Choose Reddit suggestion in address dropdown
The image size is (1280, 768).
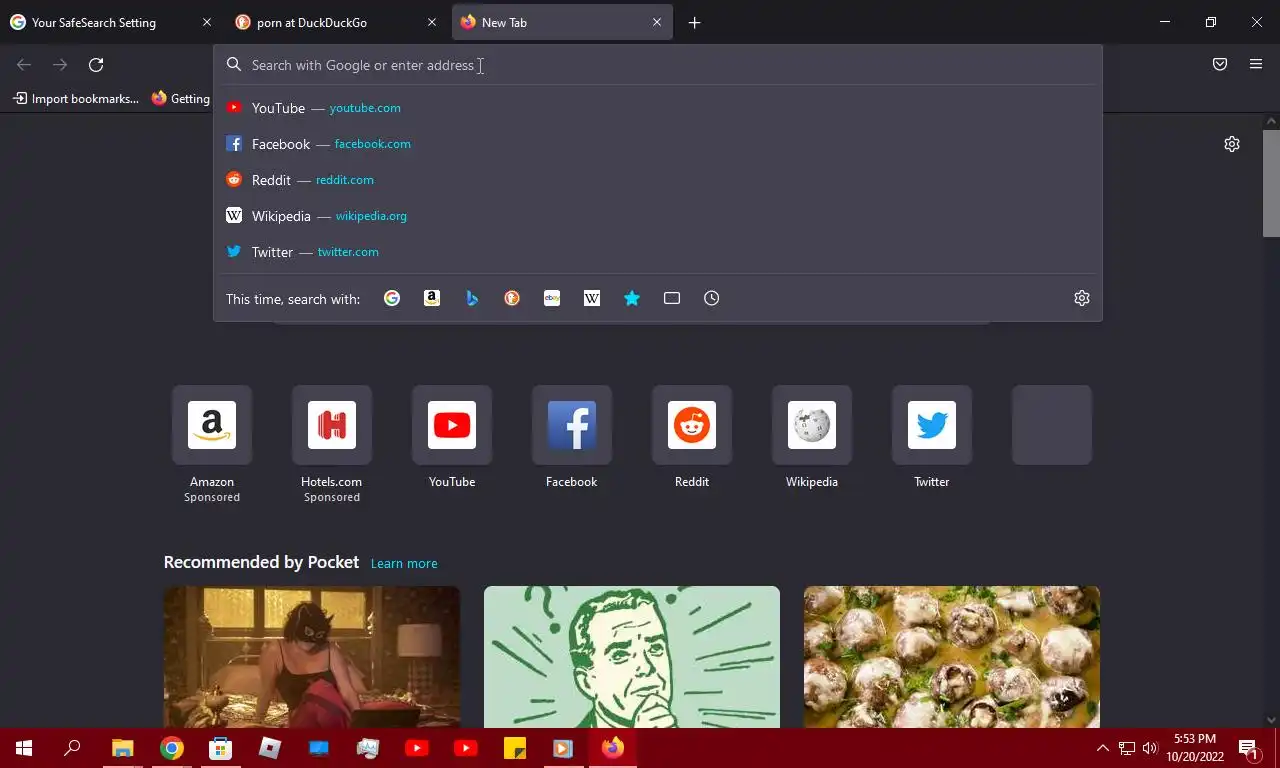tap(658, 180)
